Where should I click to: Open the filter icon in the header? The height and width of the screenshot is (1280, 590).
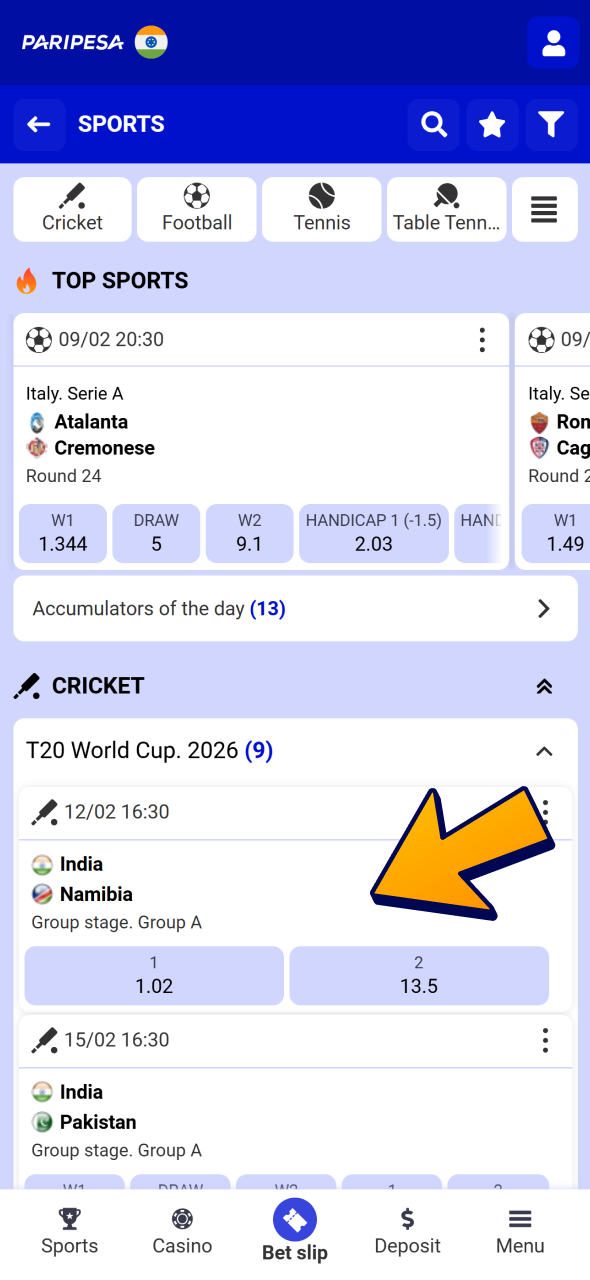(551, 124)
